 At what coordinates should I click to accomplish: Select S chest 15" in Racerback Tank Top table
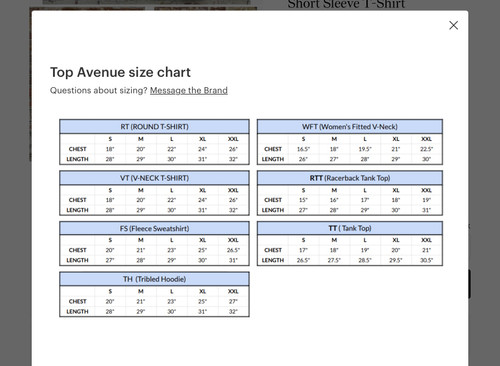point(303,200)
